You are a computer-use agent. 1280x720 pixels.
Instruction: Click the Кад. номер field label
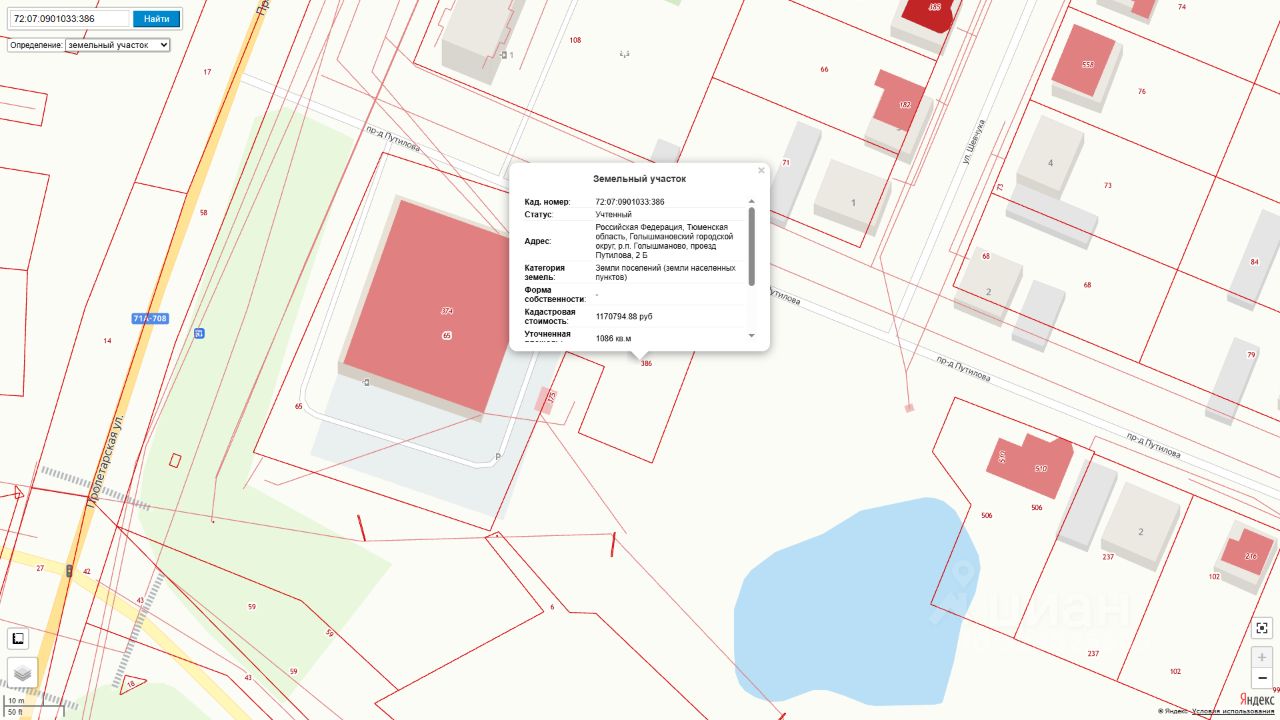(547, 202)
